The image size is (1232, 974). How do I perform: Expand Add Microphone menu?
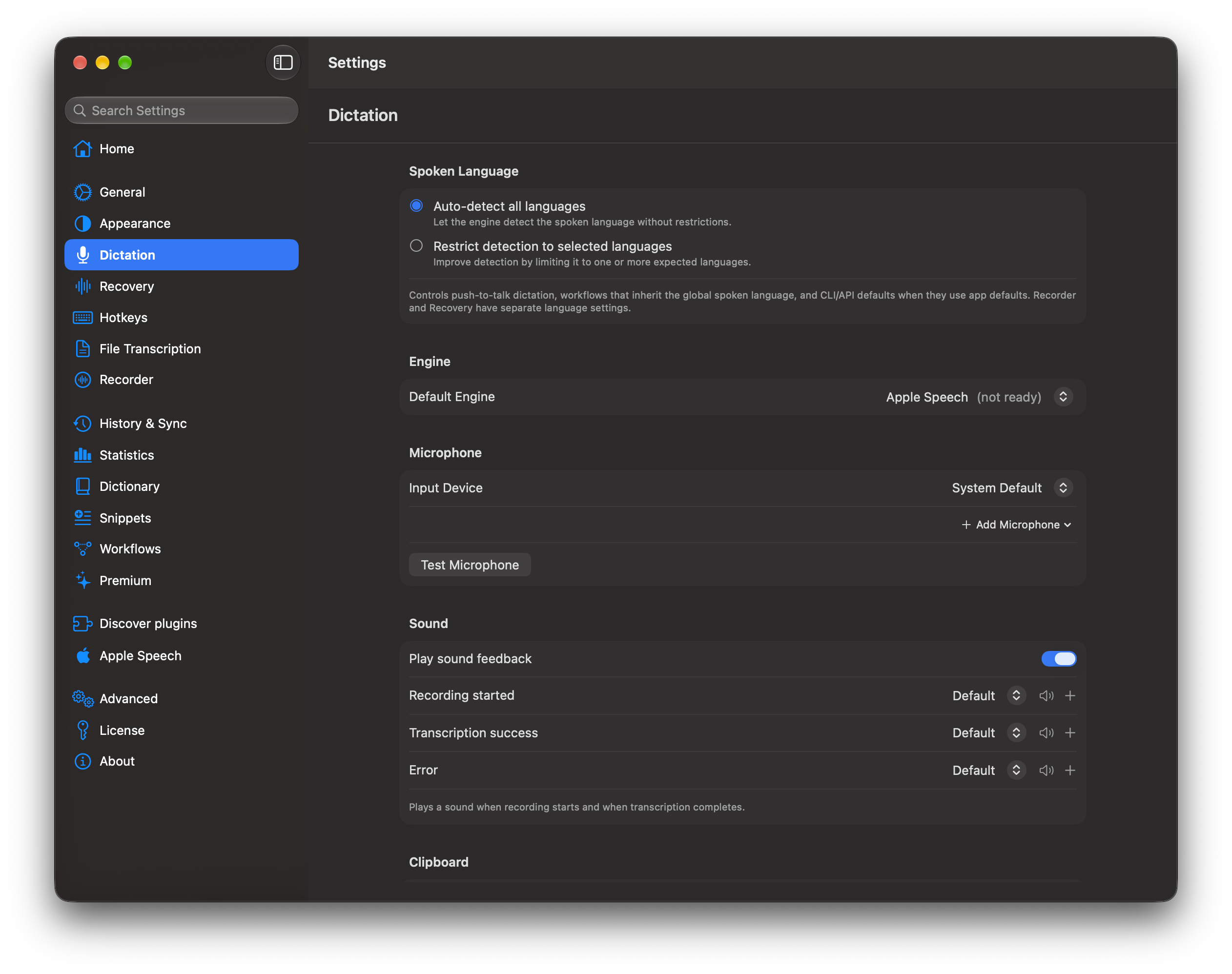coord(1016,525)
